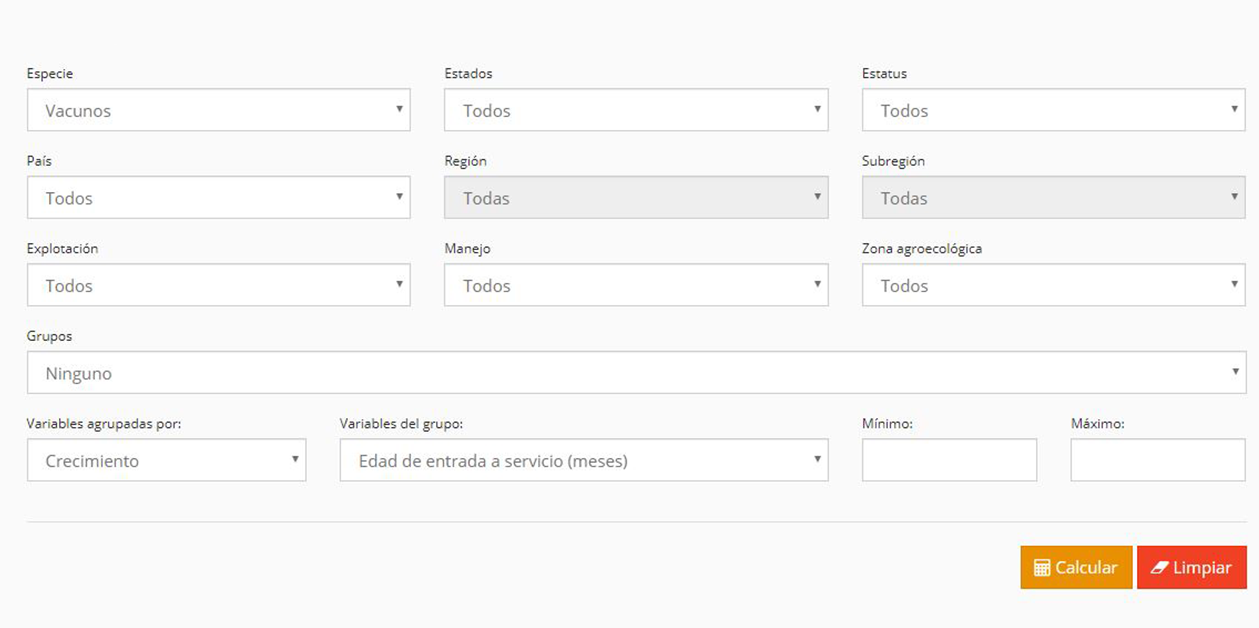1259x628 pixels.
Task: Open the Variables agrupadas por dropdown
Action: point(166,460)
